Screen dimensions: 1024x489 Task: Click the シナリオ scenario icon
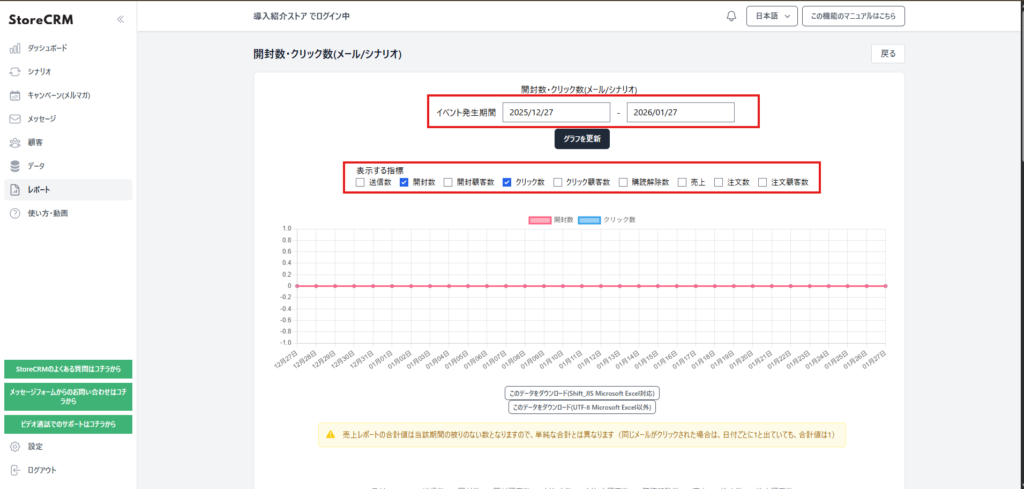pos(15,72)
